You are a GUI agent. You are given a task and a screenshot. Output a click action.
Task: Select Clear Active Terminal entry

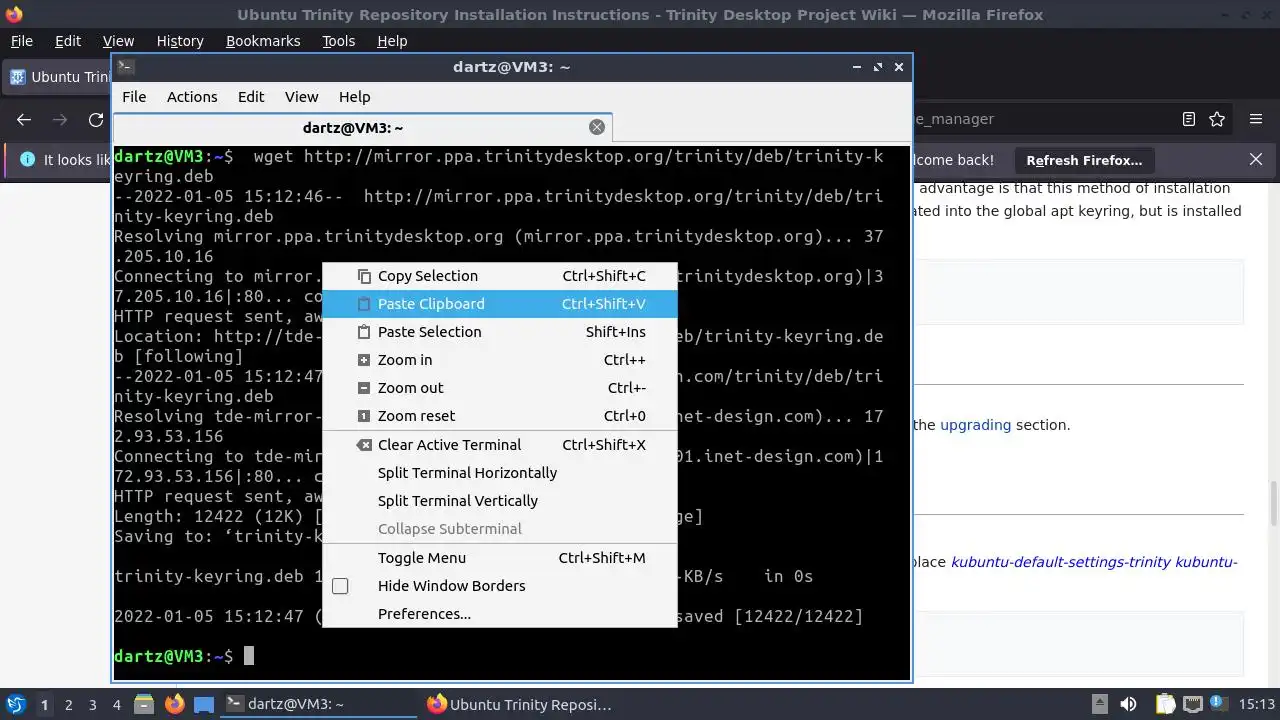[x=499, y=445]
